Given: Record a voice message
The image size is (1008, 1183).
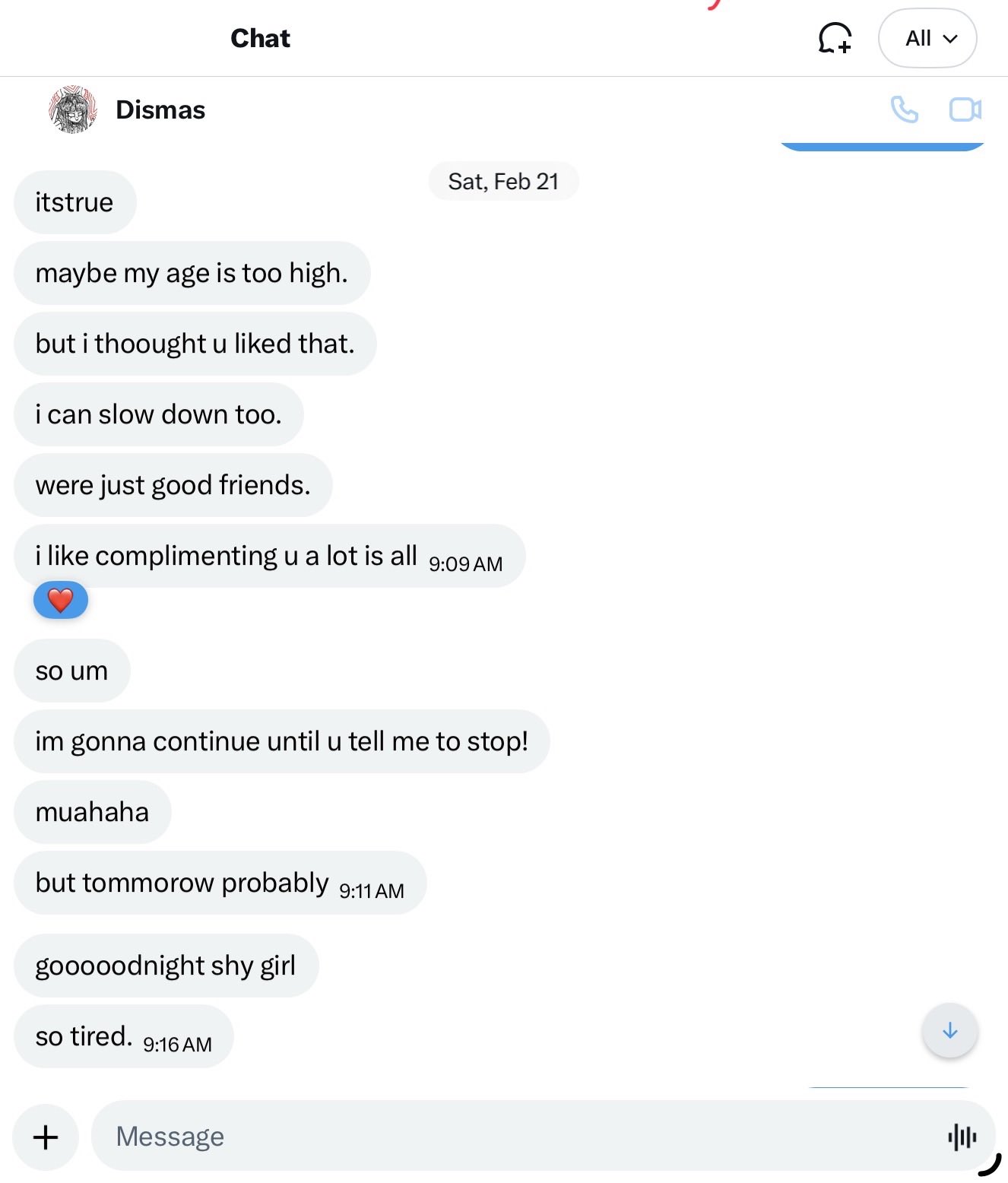Looking at the screenshot, I should (x=962, y=1137).
